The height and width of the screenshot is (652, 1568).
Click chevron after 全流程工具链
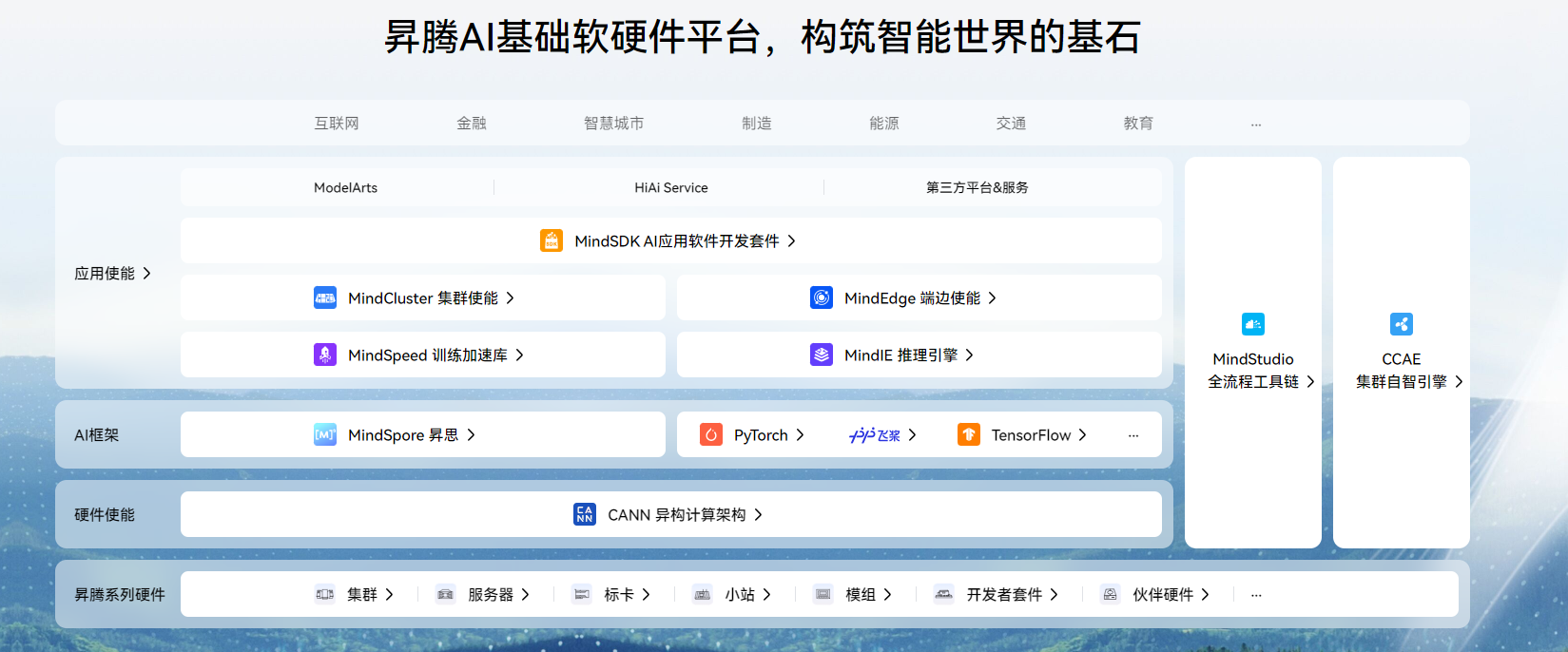[1310, 381]
